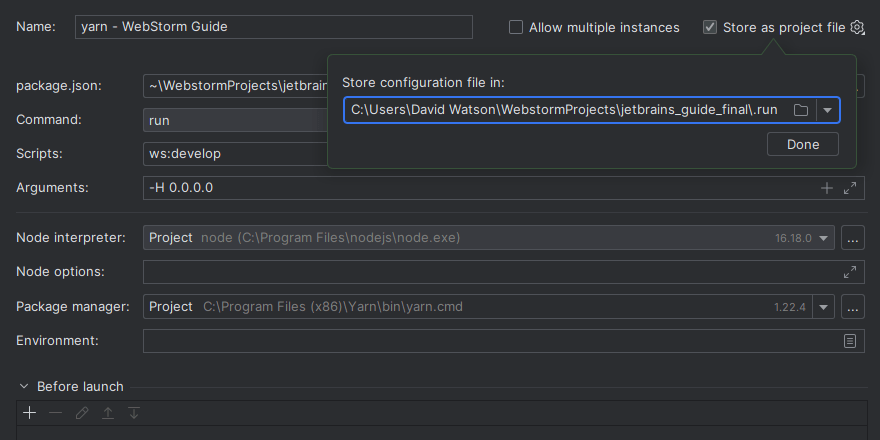Screen dimensions: 880x440
Task: Add a Before launch task
Action: coord(29,413)
